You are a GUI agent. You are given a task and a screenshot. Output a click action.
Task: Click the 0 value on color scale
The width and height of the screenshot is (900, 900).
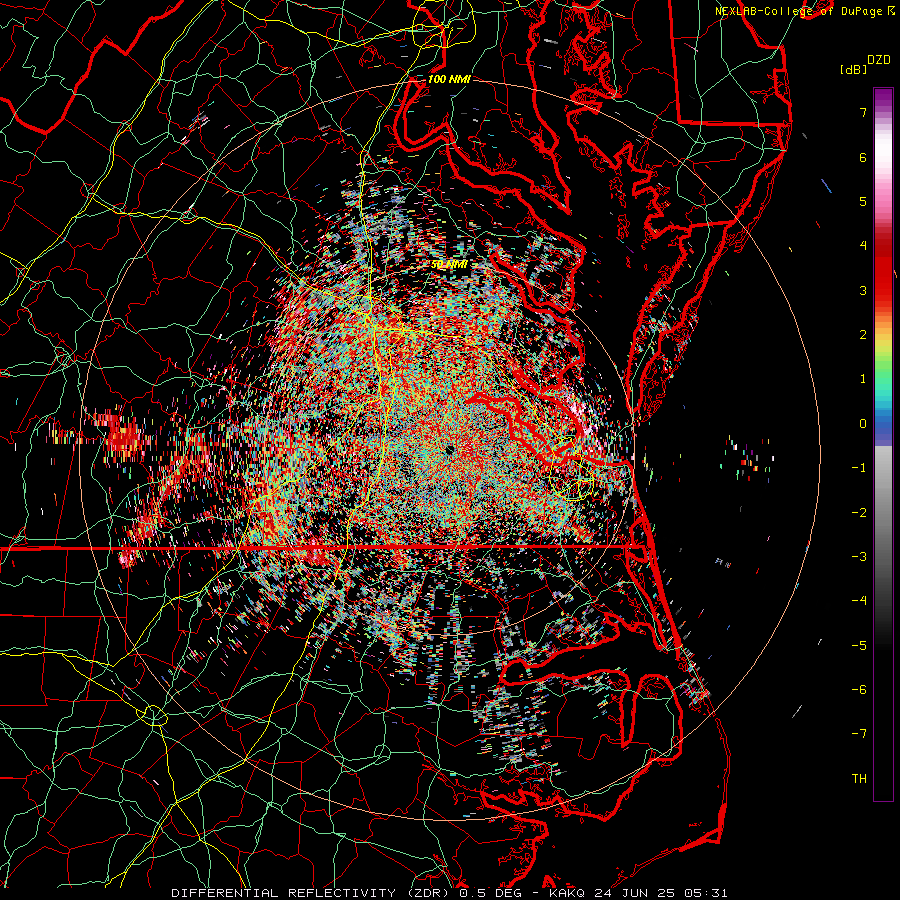click(x=863, y=424)
